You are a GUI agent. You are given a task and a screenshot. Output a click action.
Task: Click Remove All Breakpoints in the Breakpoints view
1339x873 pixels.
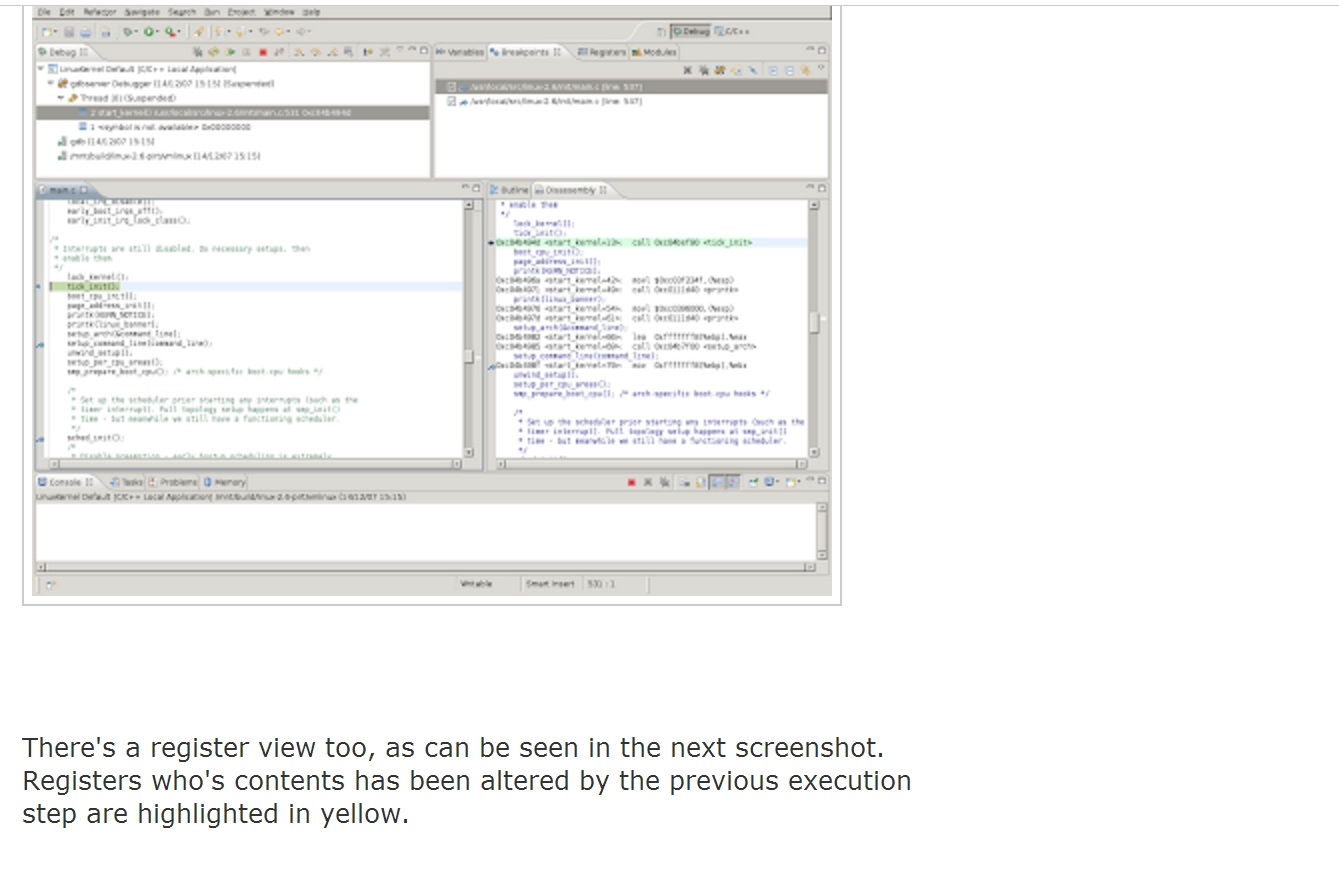(705, 70)
